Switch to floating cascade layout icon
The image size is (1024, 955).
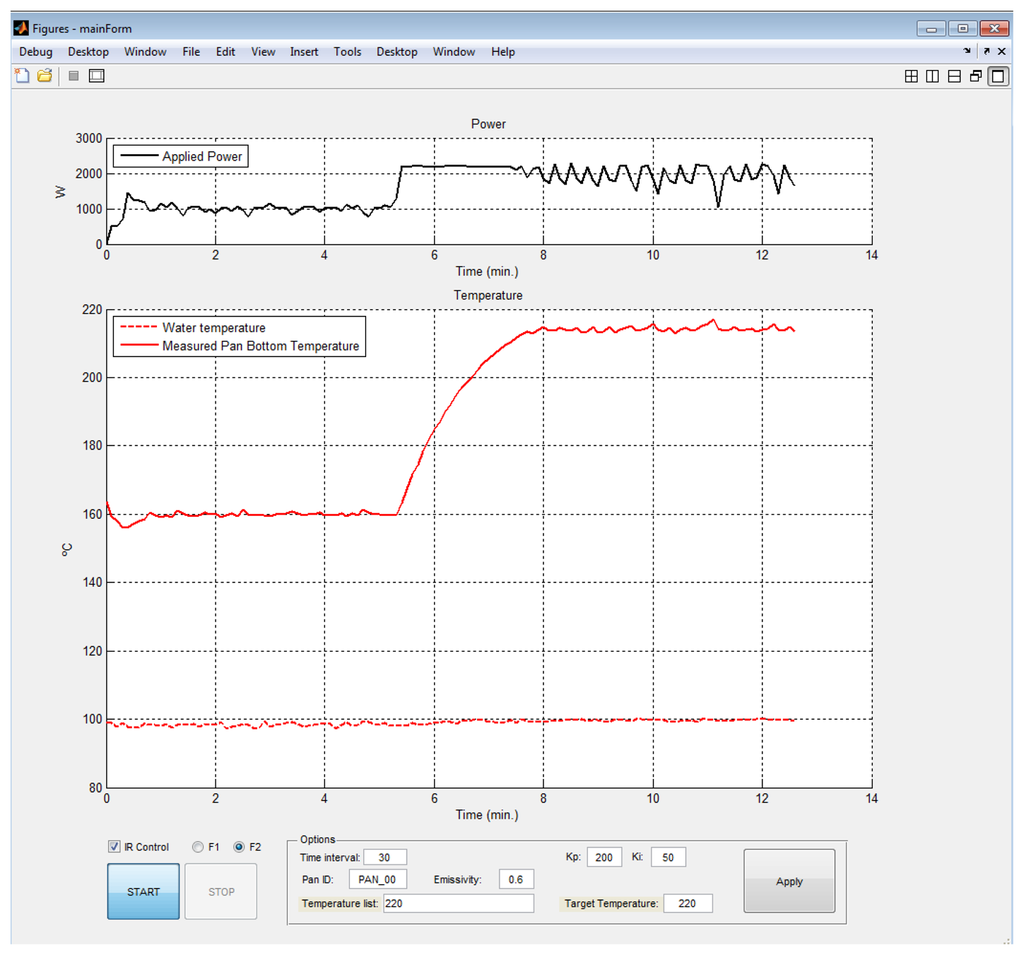pos(976,76)
